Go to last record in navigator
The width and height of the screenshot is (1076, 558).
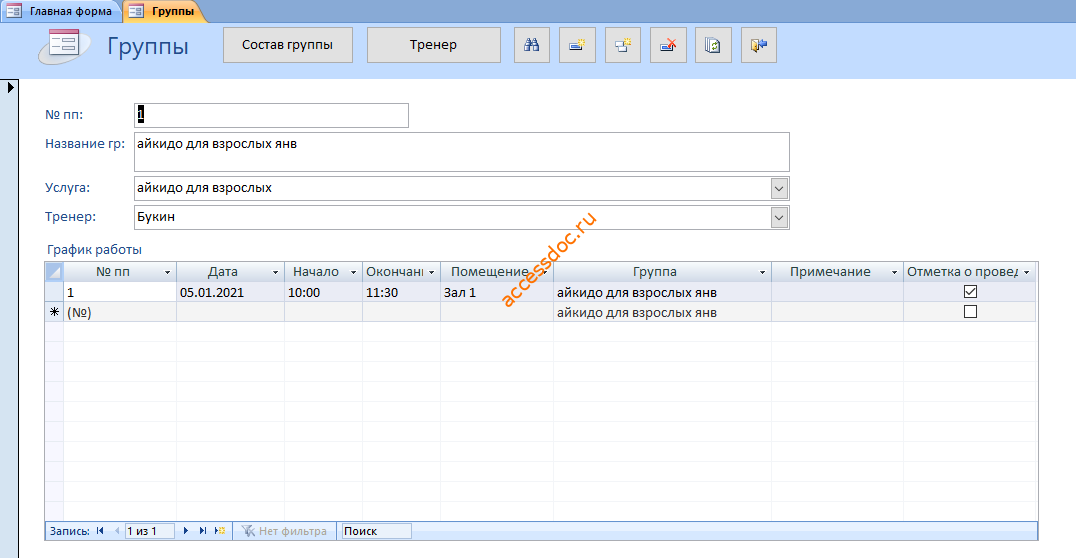pos(202,531)
